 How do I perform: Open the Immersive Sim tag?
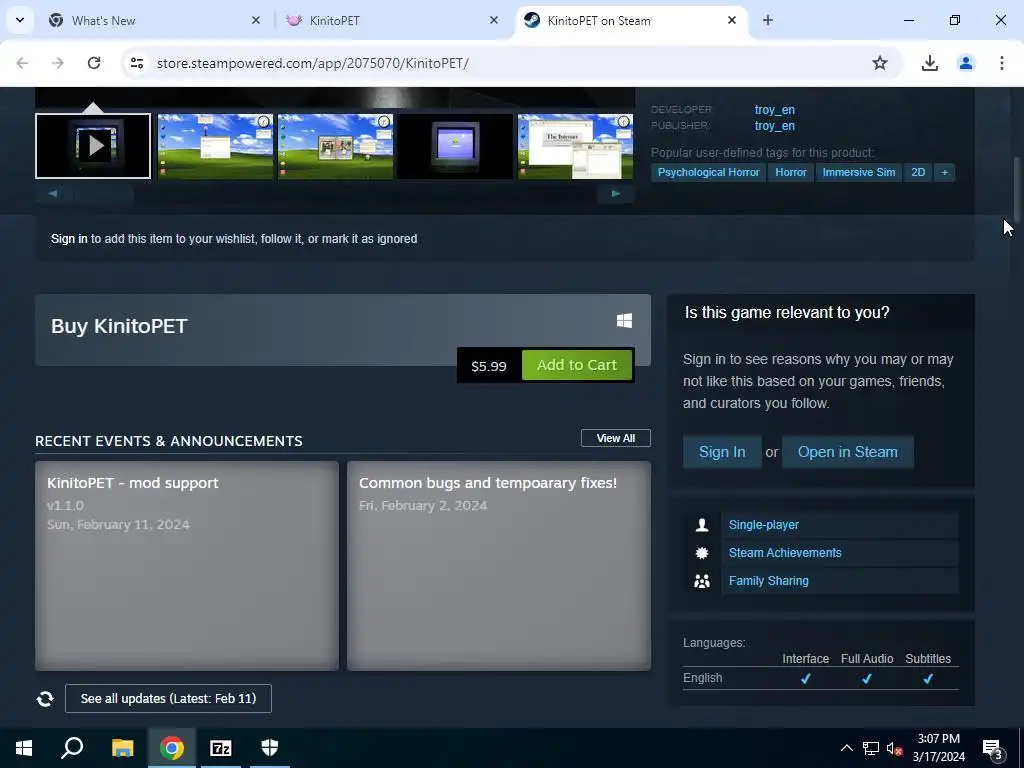point(859,172)
